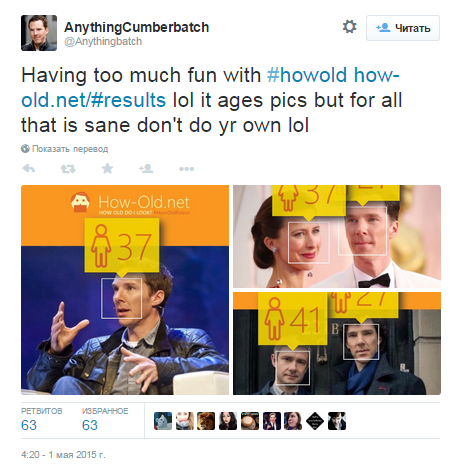
Task: Click the tweet timestamp 4:20 - 1 мая 2015
Action: (63, 455)
